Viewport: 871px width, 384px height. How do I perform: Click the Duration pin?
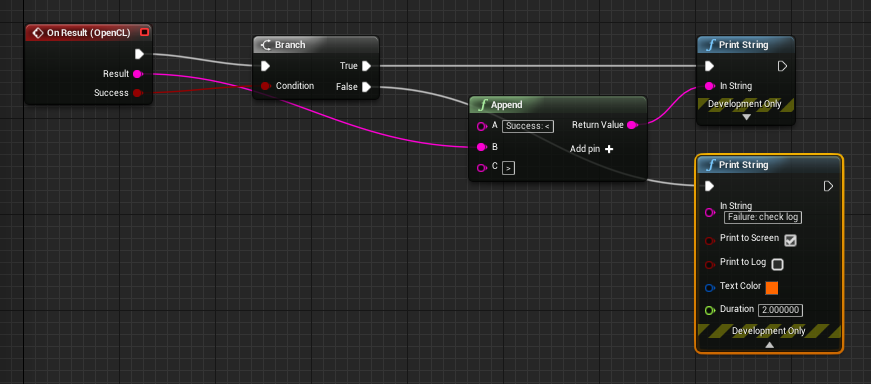[x=709, y=310]
